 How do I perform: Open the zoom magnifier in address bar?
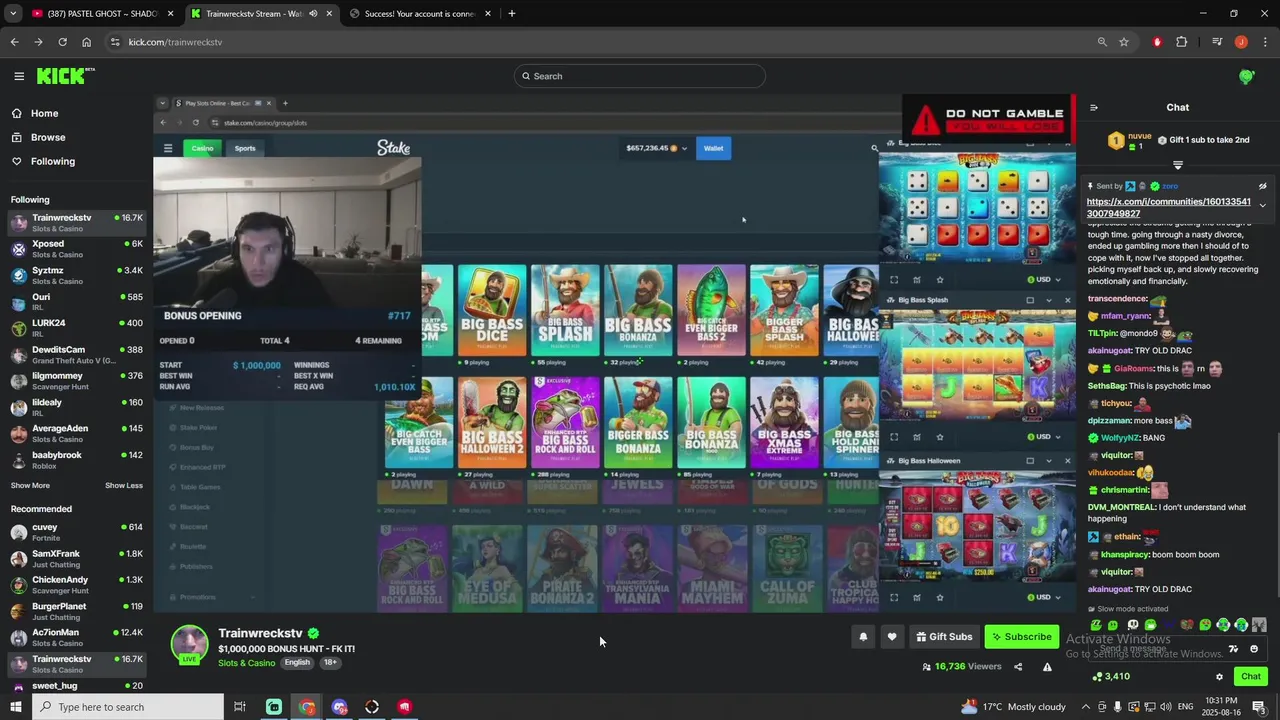coord(1102,42)
